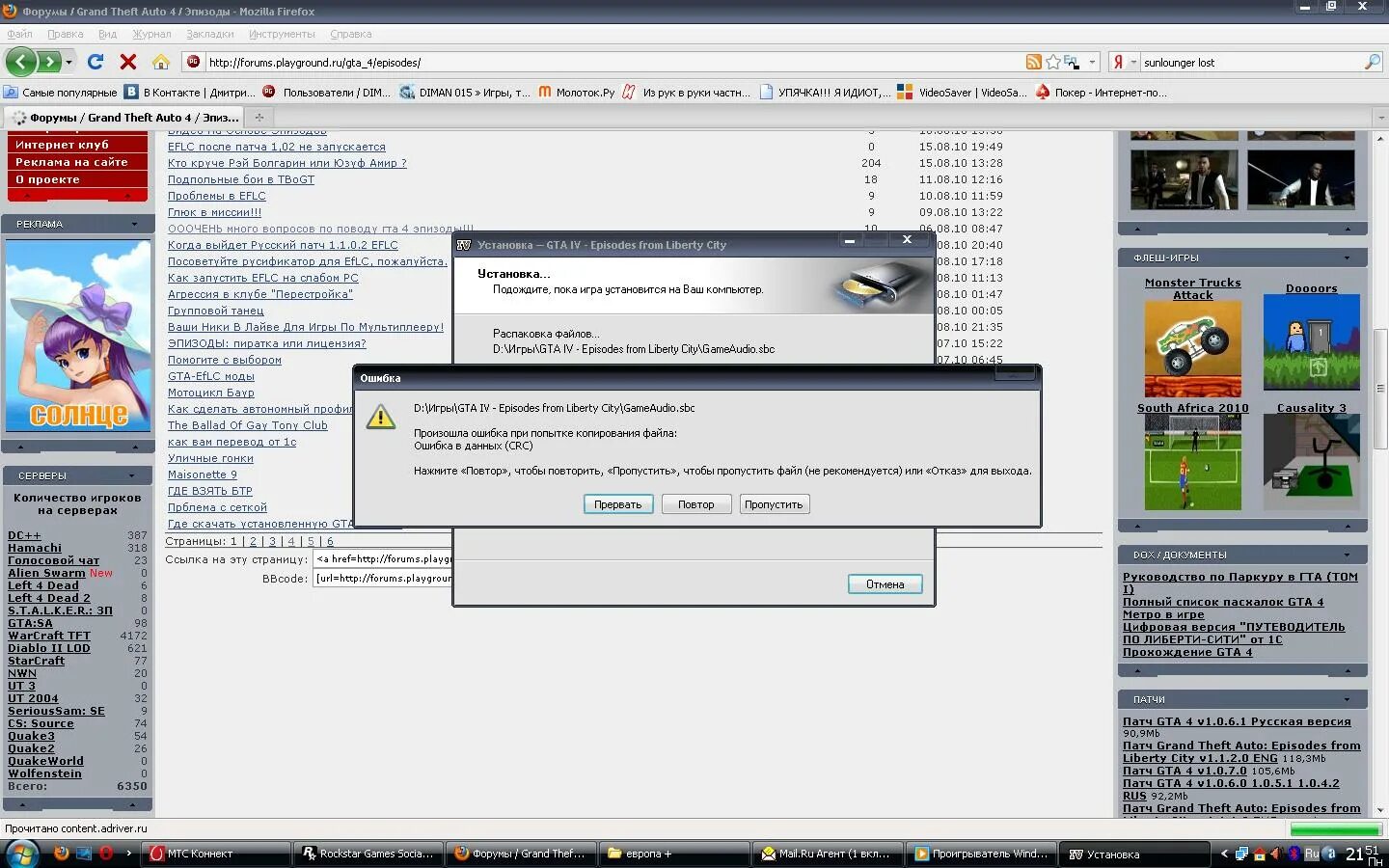This screenshot has width=1389, height=868.
Task: Click the Ru language indicator in tray
Action: coord(1312,854)
